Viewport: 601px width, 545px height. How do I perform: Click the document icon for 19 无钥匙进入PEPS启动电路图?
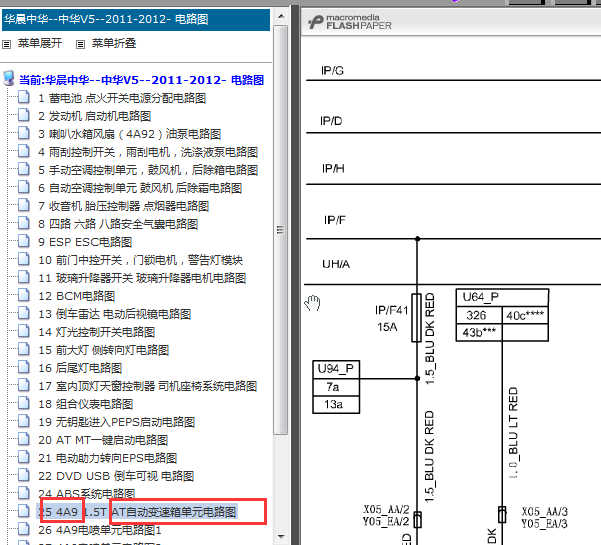[24, 421]
